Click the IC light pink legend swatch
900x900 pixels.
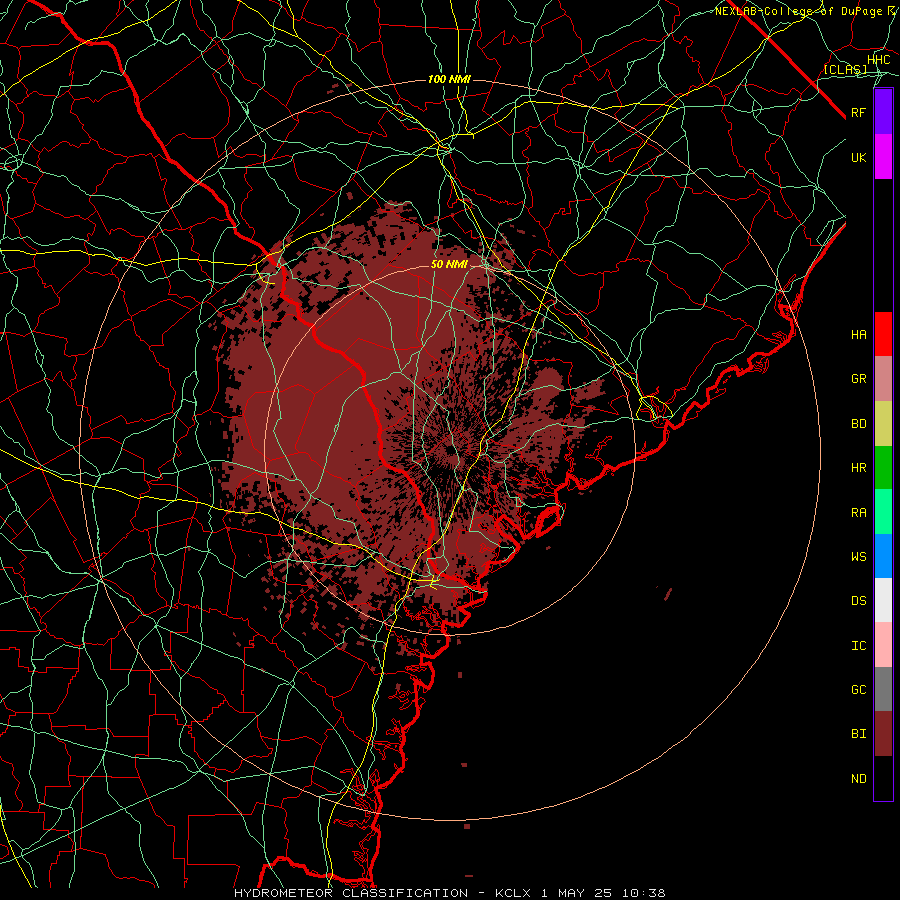coord(883,645)
